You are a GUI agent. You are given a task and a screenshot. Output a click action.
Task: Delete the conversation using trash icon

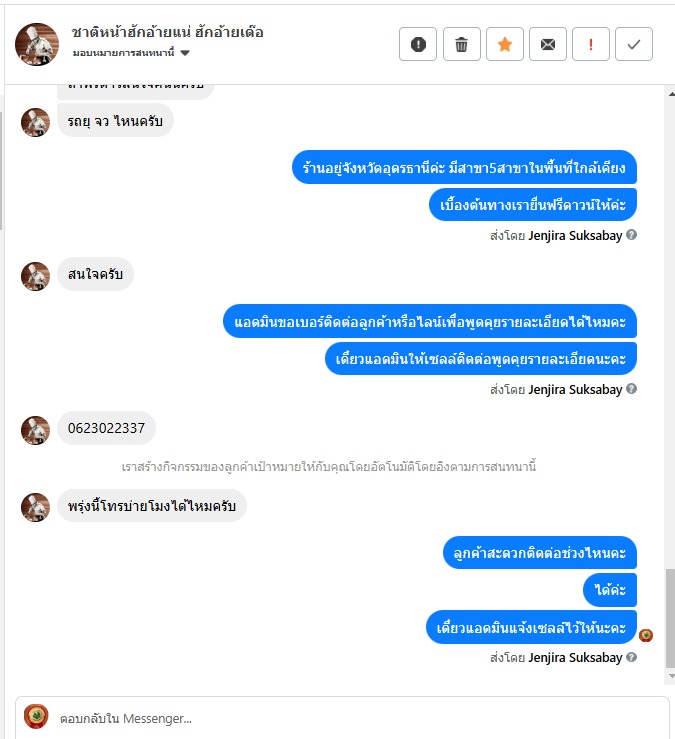(461, 44)
